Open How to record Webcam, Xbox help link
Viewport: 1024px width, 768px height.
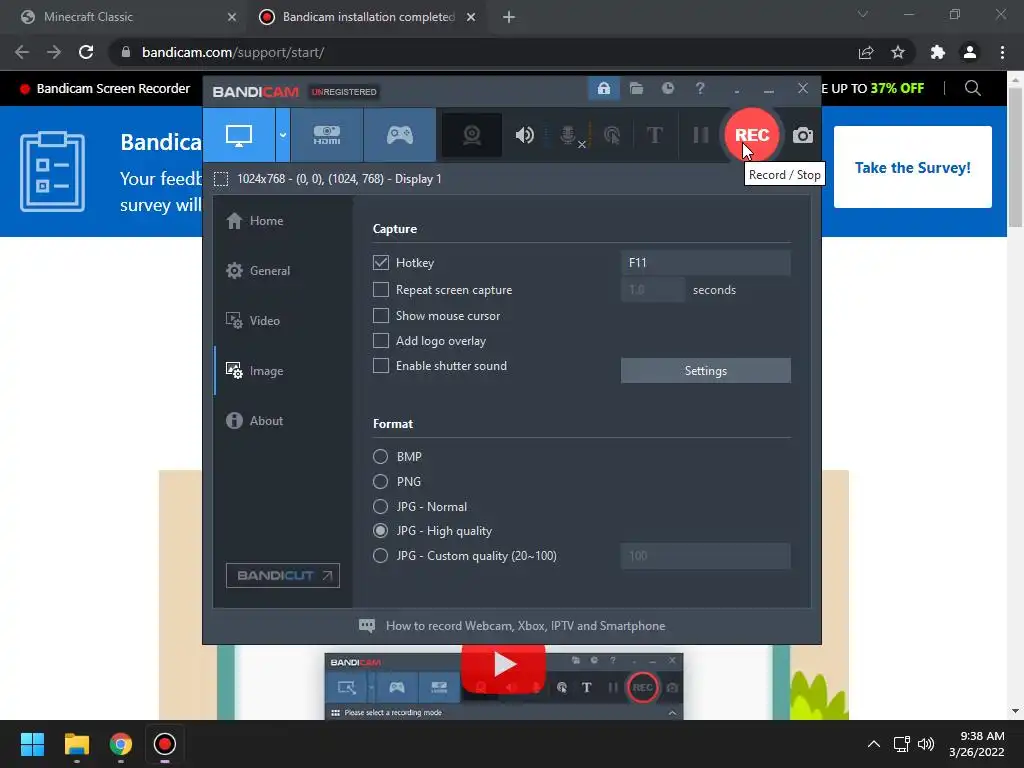pos(525,626)
